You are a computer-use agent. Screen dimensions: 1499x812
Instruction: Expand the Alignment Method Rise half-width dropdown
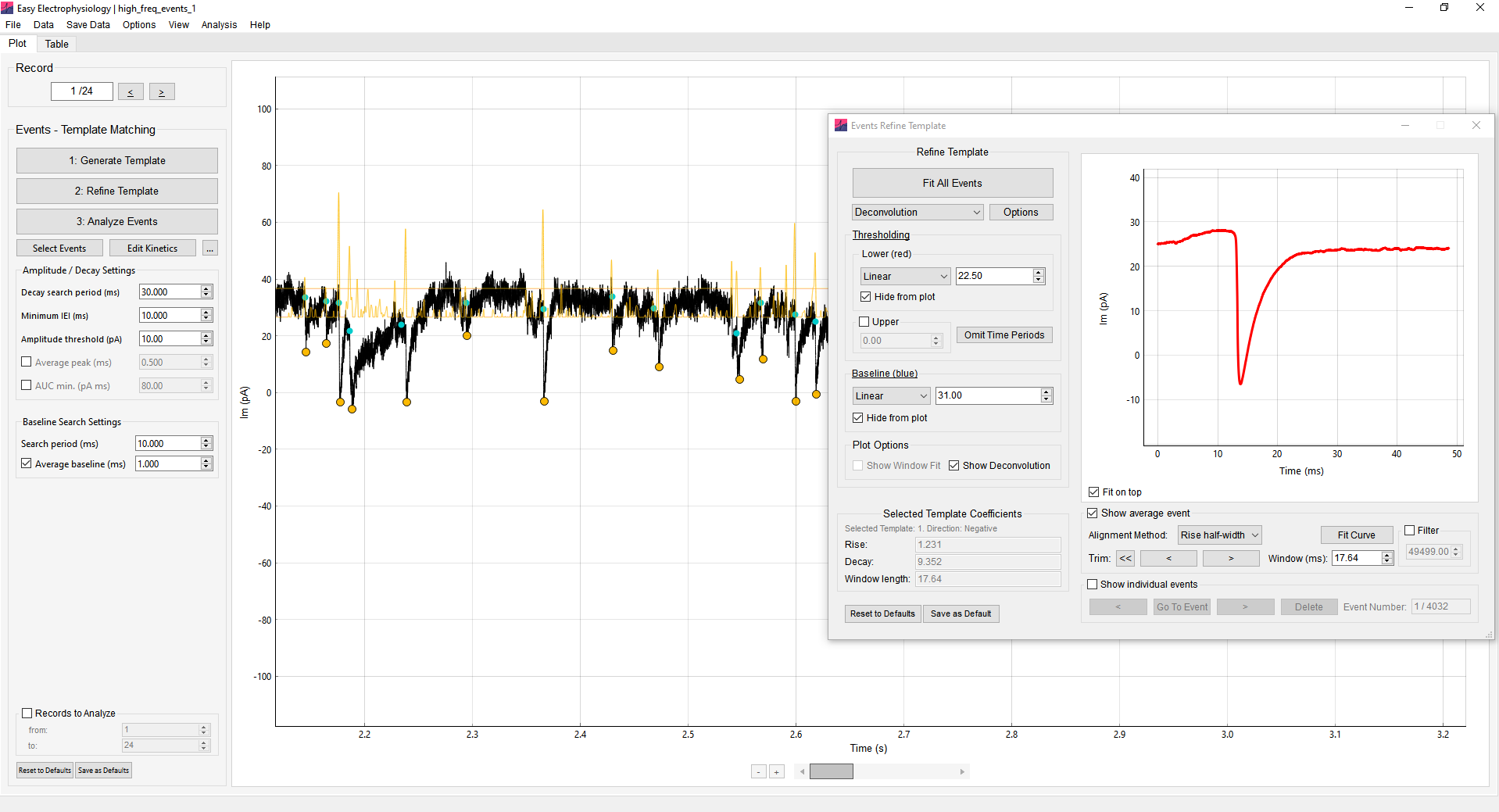(1219, 535)
